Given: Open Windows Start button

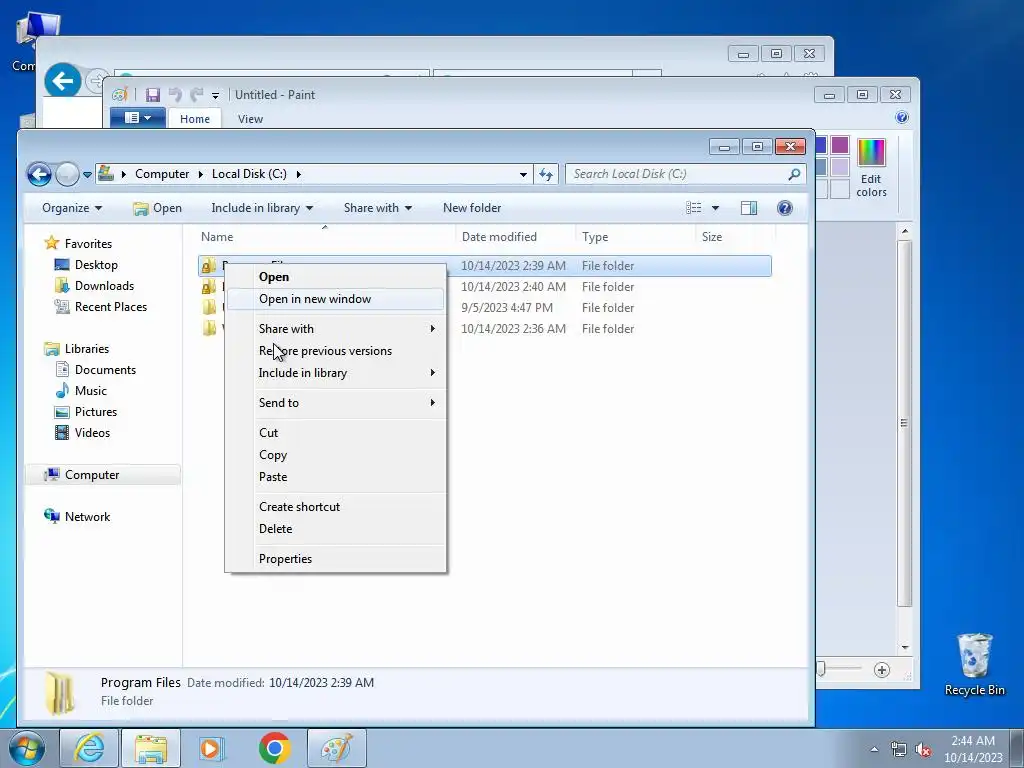Looking at the screenshot, I should point(27,748).
